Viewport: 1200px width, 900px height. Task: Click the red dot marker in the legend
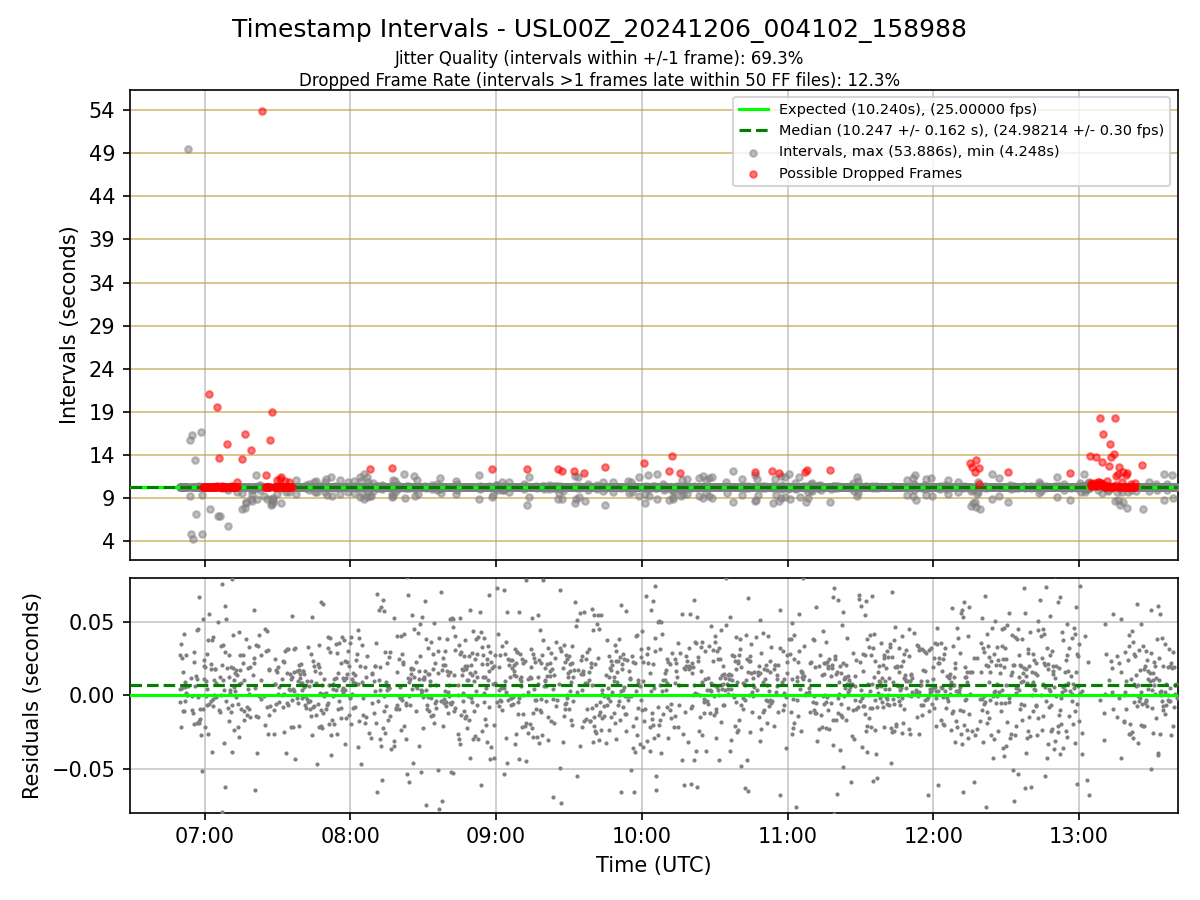point(754,174)
